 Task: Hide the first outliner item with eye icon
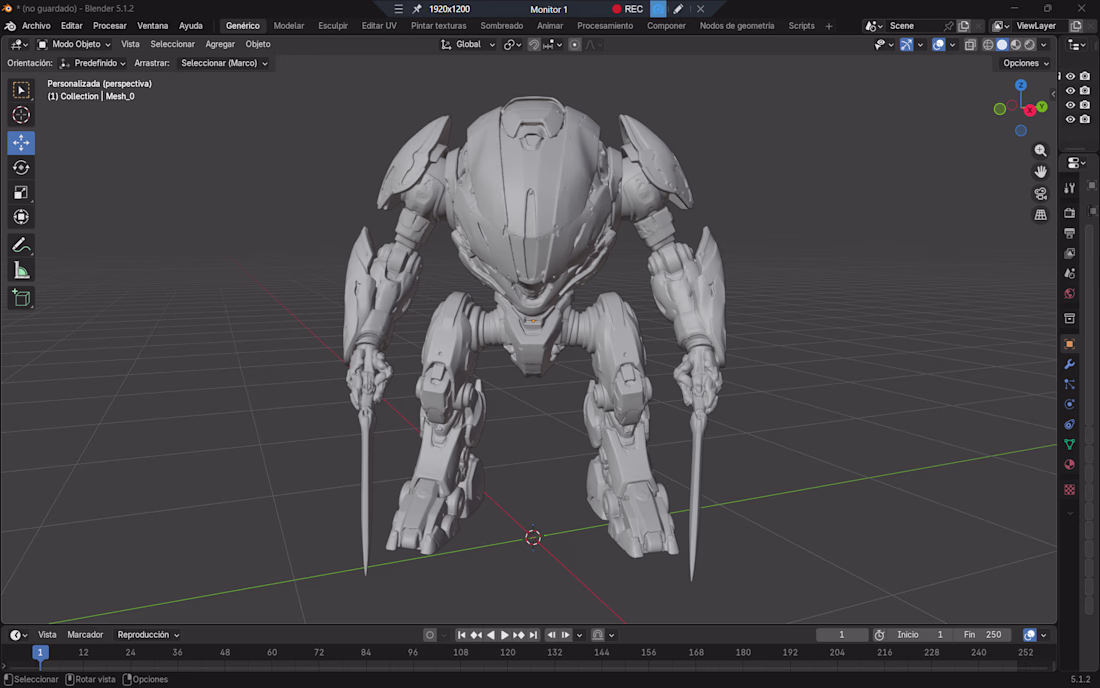click(1070, 76)
